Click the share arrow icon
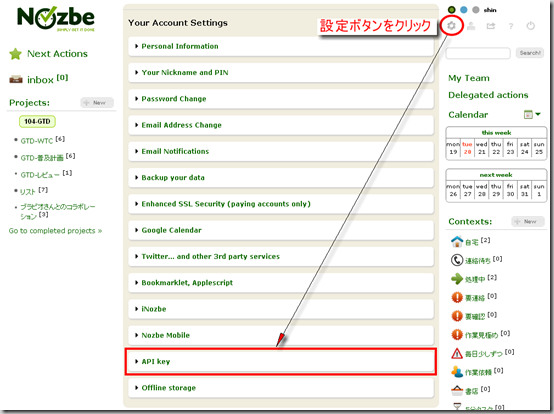Viewport: 554px width, 414px height. click(x=491, y=26)
